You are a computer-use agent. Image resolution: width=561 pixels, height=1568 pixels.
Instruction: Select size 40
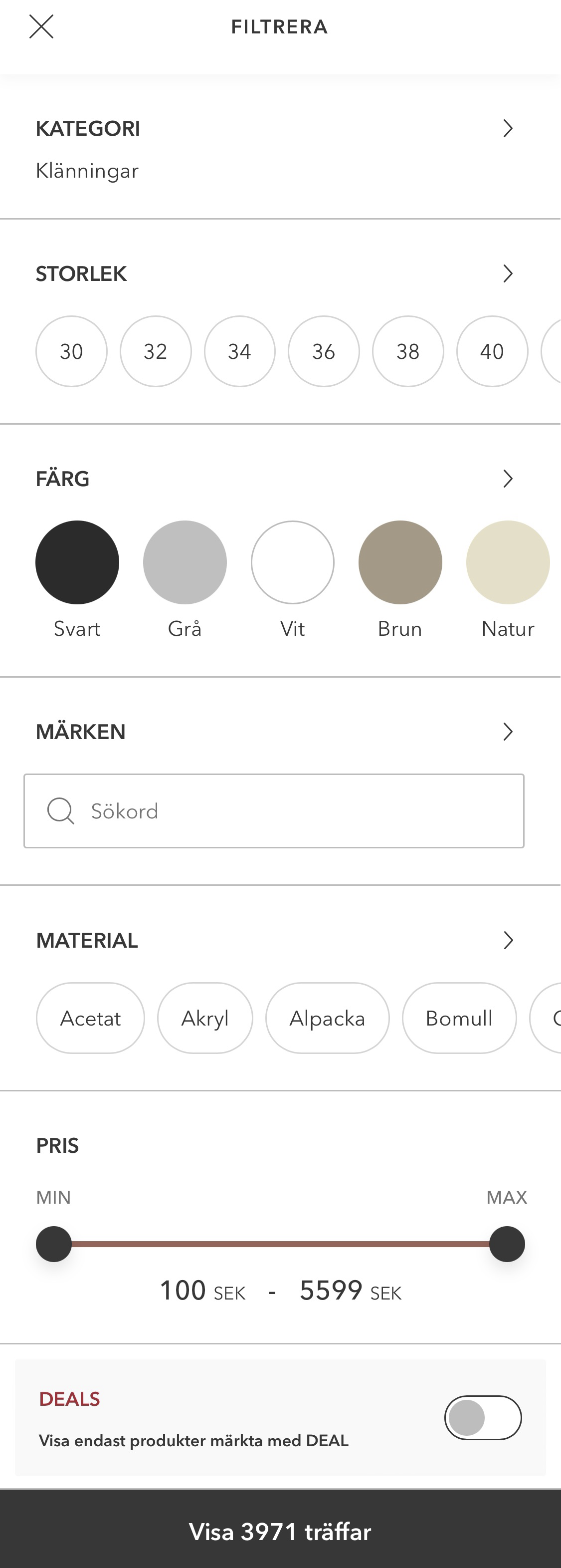click(492, 351)
